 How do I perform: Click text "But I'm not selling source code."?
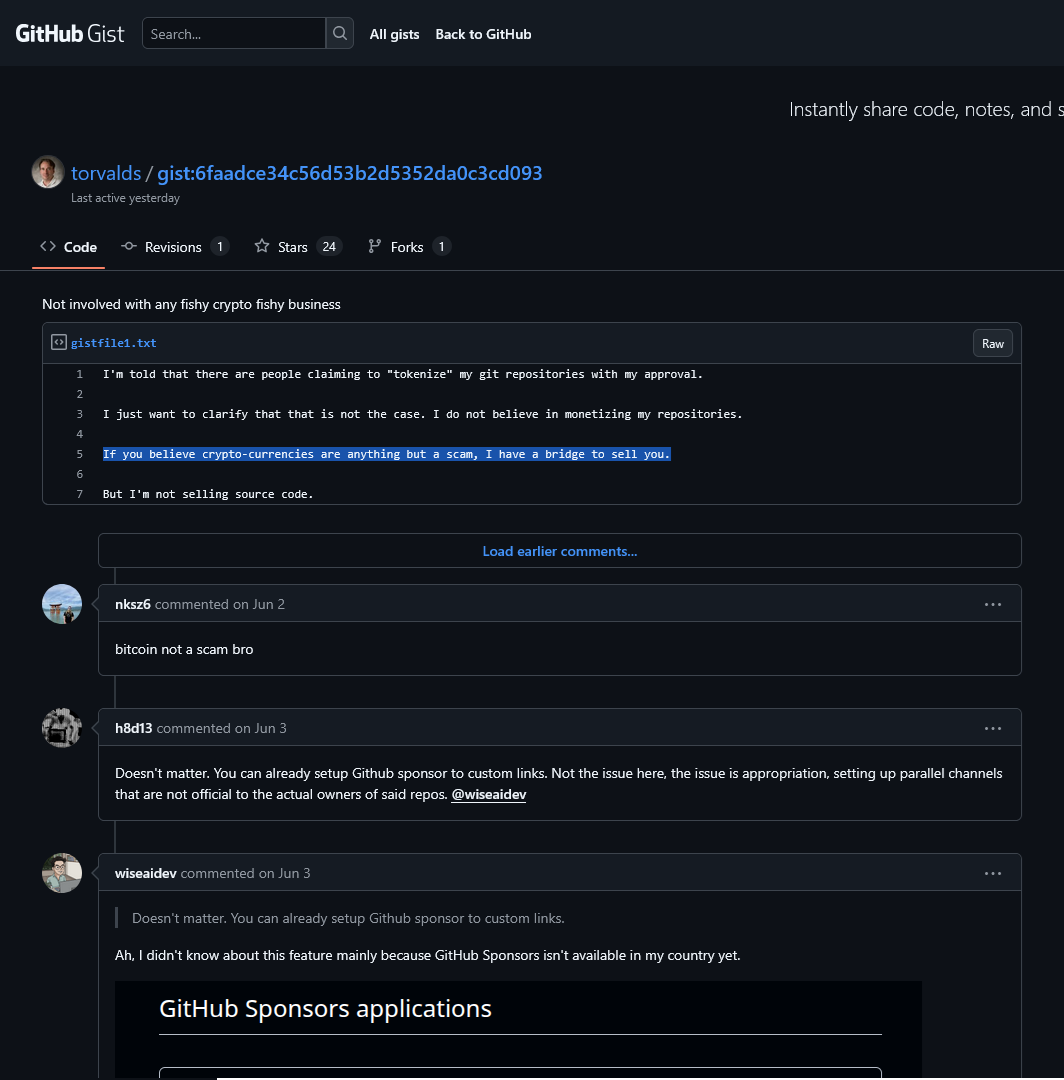(x=208, y=494)
